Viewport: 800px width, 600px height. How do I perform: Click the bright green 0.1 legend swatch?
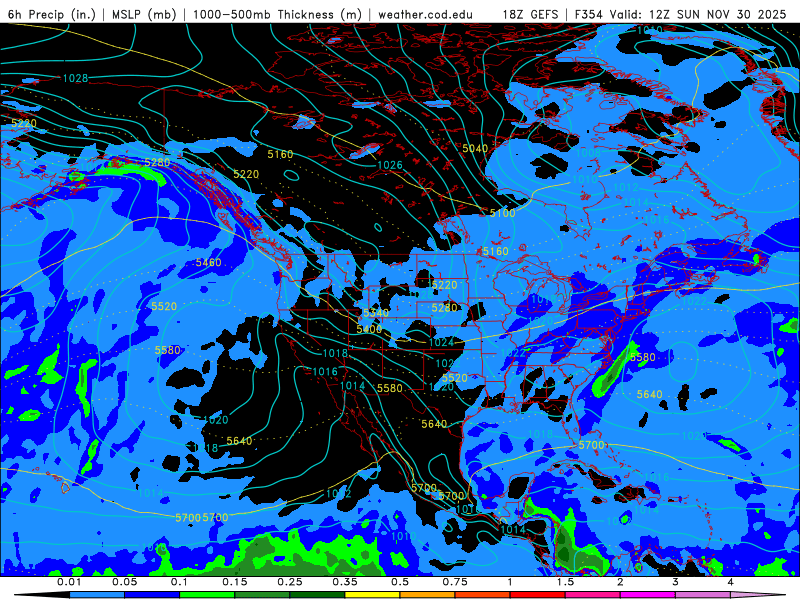(x=207, y=595)
